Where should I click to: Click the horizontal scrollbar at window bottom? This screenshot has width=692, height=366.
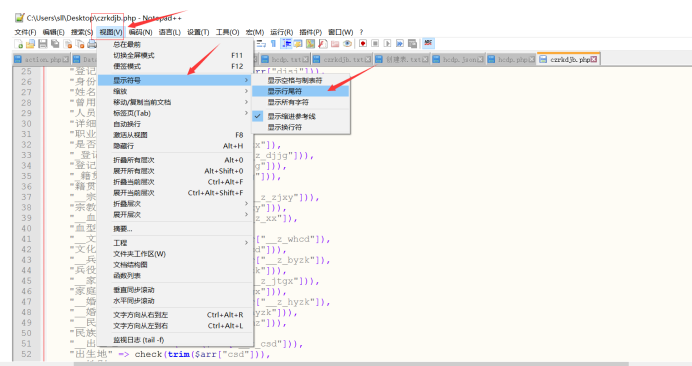351,364
